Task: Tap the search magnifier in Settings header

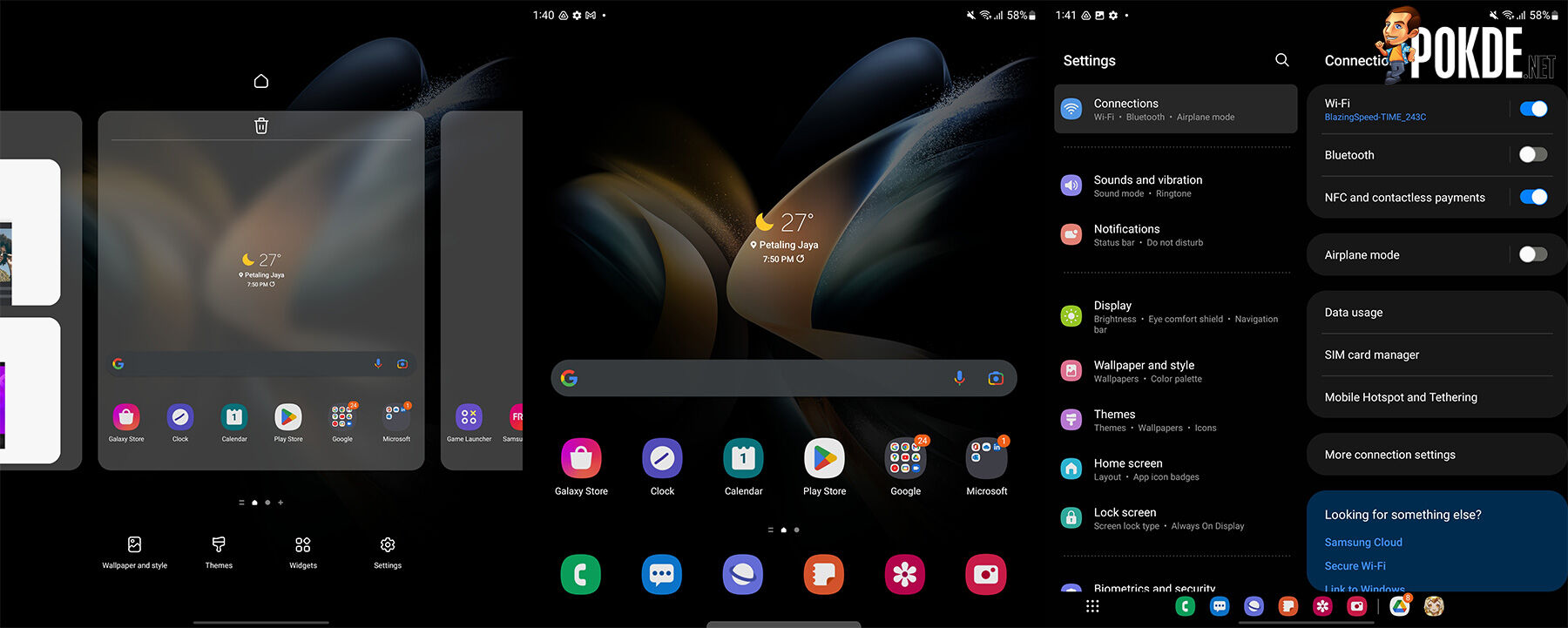Action: coord(1282,59)
